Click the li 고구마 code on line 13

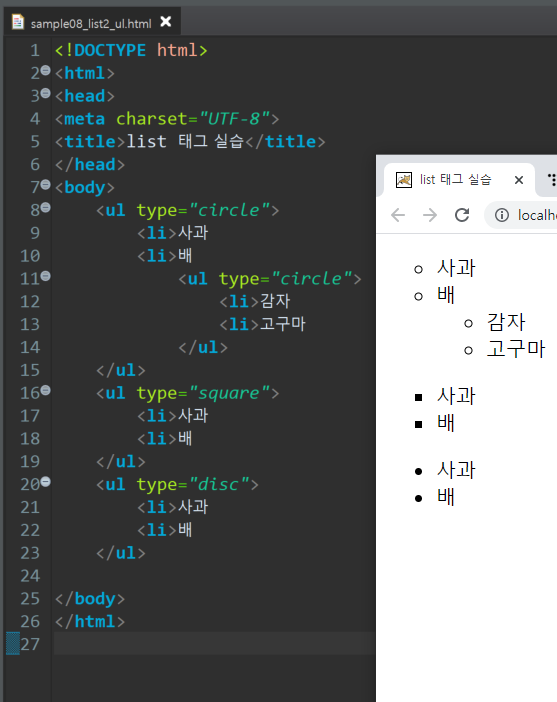263,324
